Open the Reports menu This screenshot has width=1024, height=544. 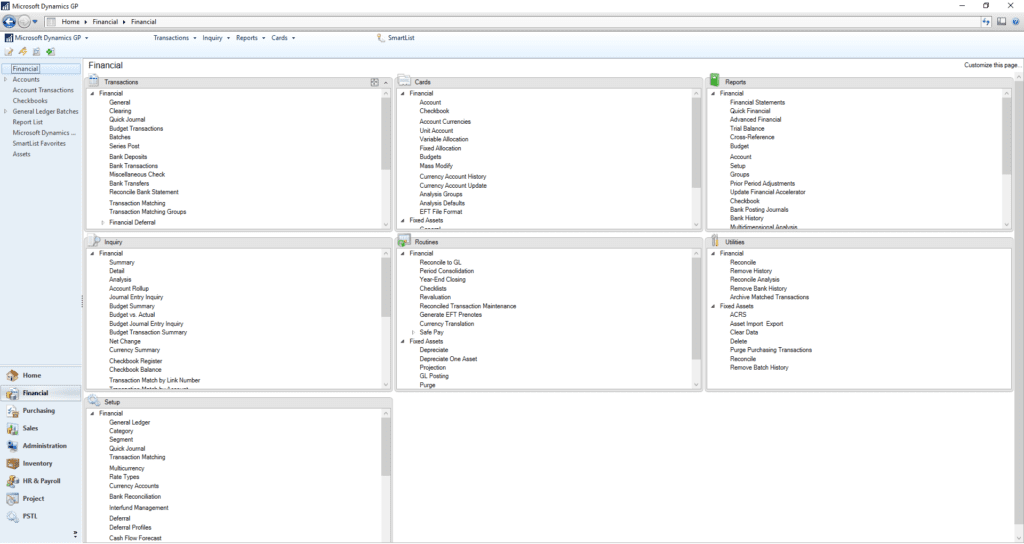coord(250,38)
